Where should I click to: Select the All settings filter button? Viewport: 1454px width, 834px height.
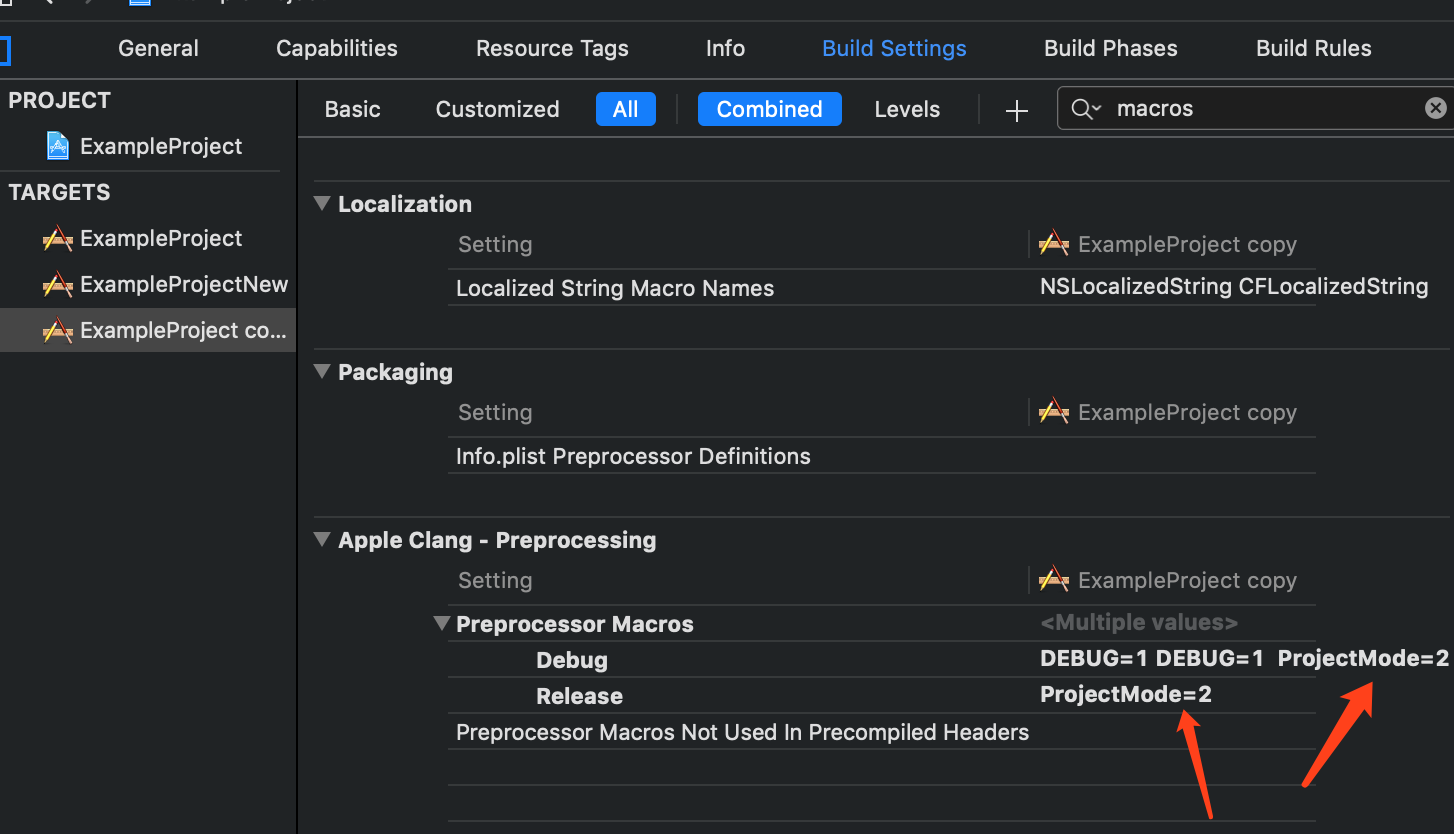click(625, 109)
